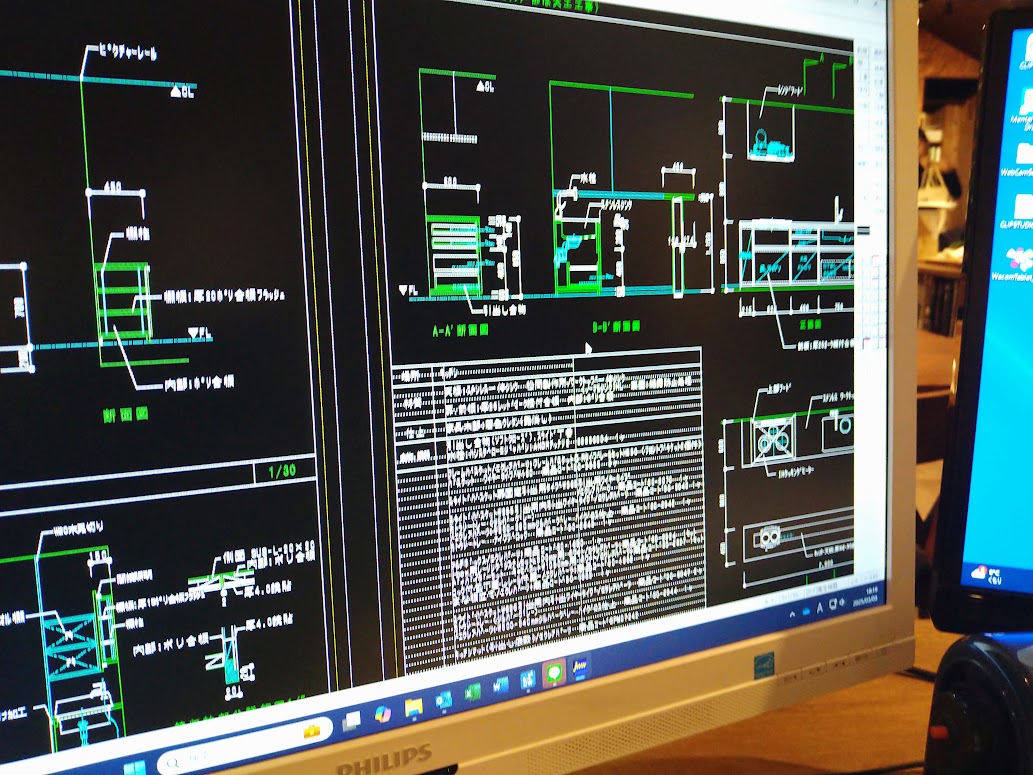The width and height of the screenshot is (1033, 775).
Task: Open Task View on the taskbar
Action: point(351,720)
